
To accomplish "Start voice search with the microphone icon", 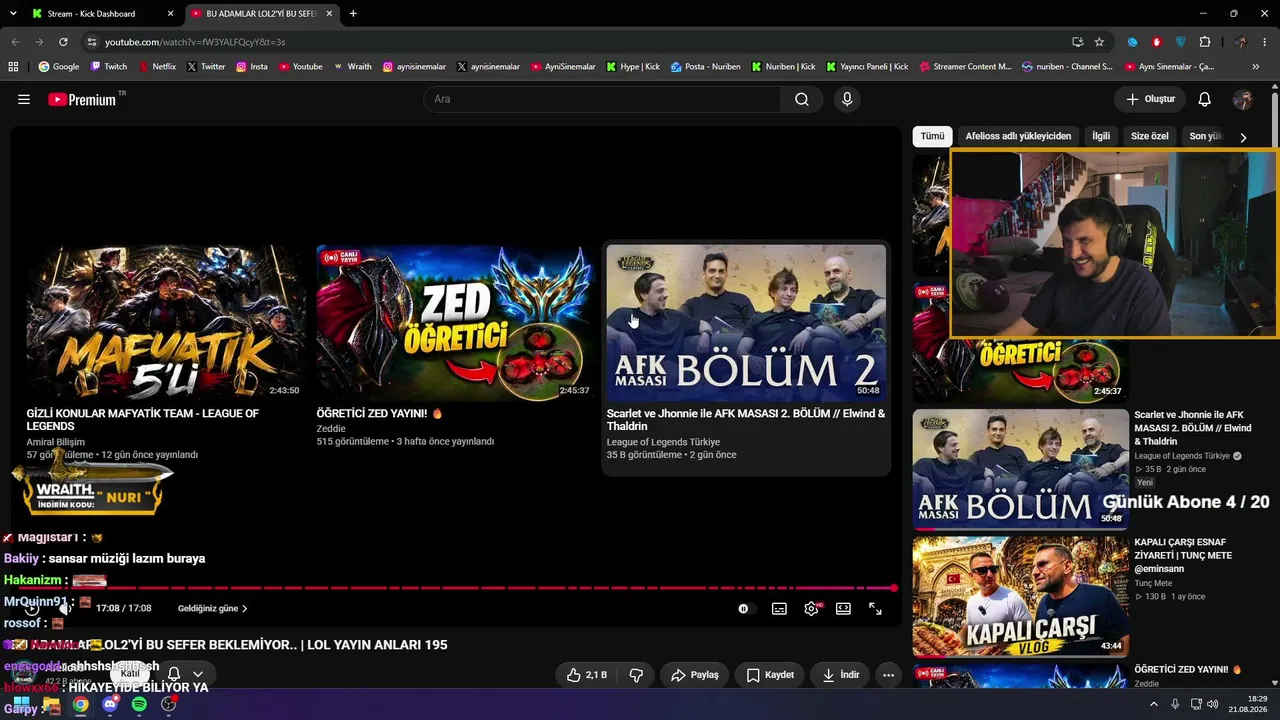I will (x=847, y=99).
